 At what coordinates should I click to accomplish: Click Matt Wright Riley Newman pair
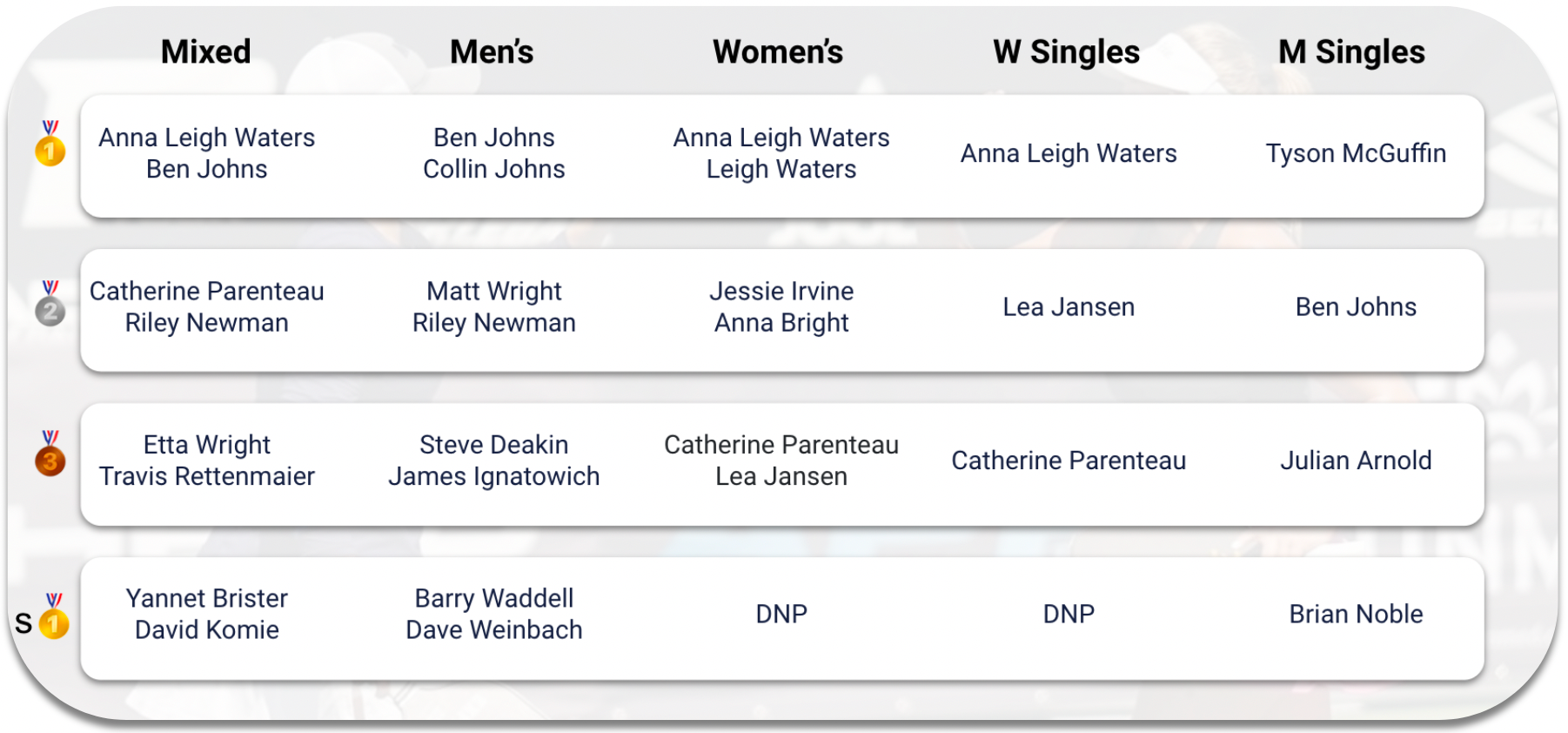(x=494, y=307)
